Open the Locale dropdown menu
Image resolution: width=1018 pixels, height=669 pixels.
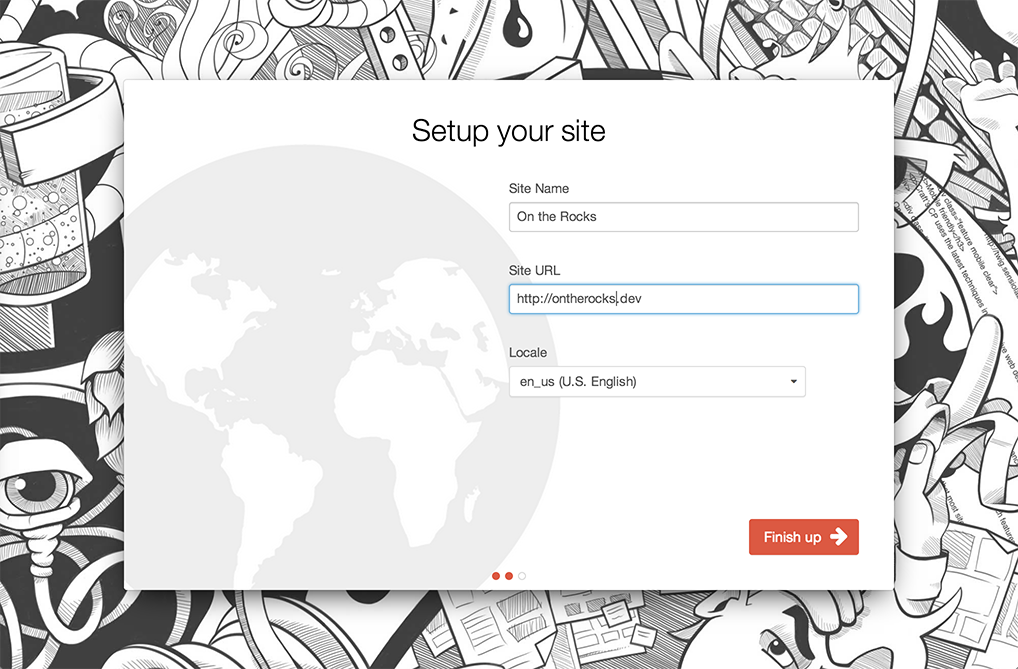coord(657,382)
